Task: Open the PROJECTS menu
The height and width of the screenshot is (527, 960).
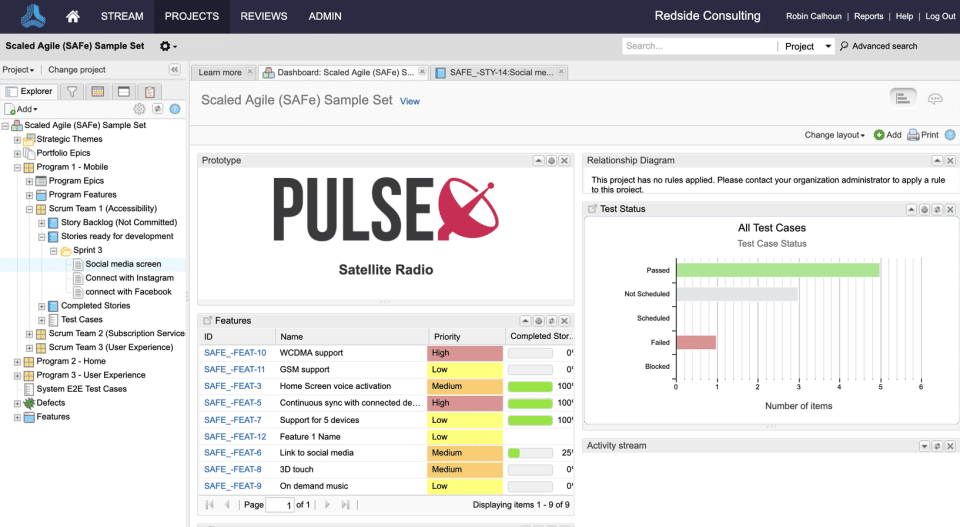Action: 192,17
